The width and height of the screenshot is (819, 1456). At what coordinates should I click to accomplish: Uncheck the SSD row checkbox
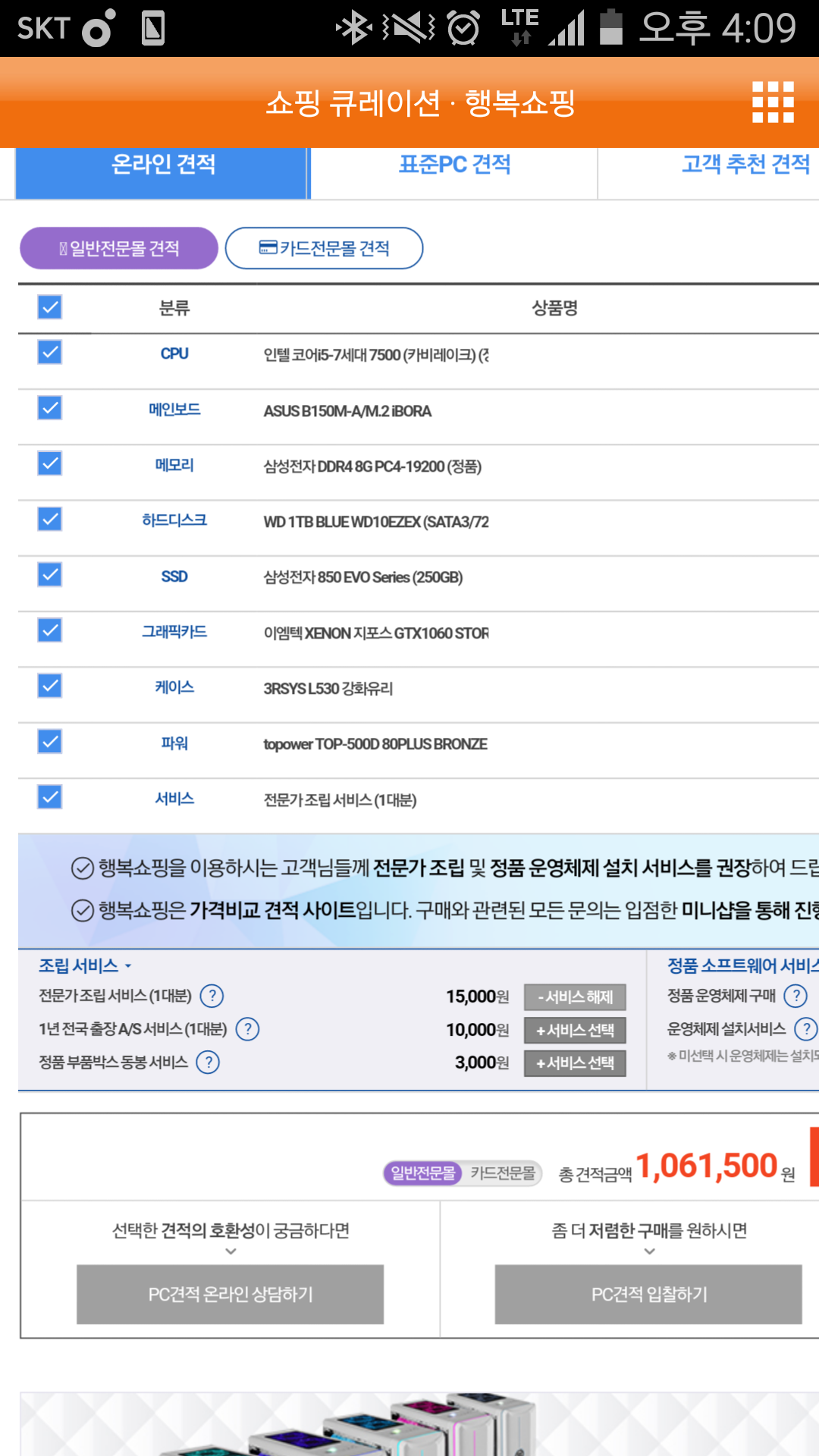point(50,575)
